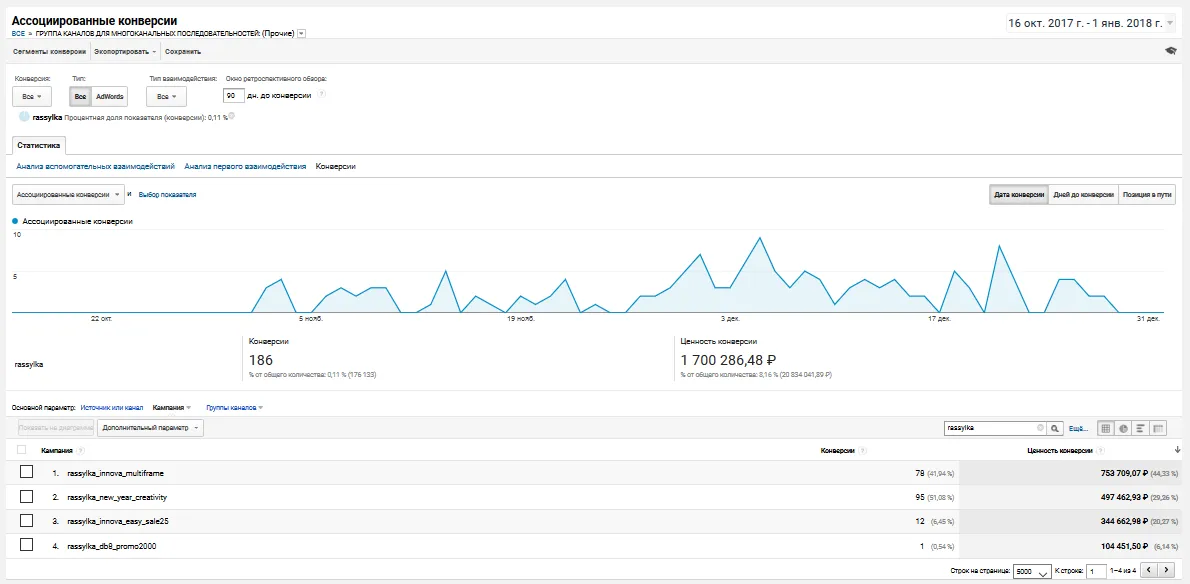Open the pivot table view
The height and width of the screenshot is (584, 1190).
click(1159, 428)
